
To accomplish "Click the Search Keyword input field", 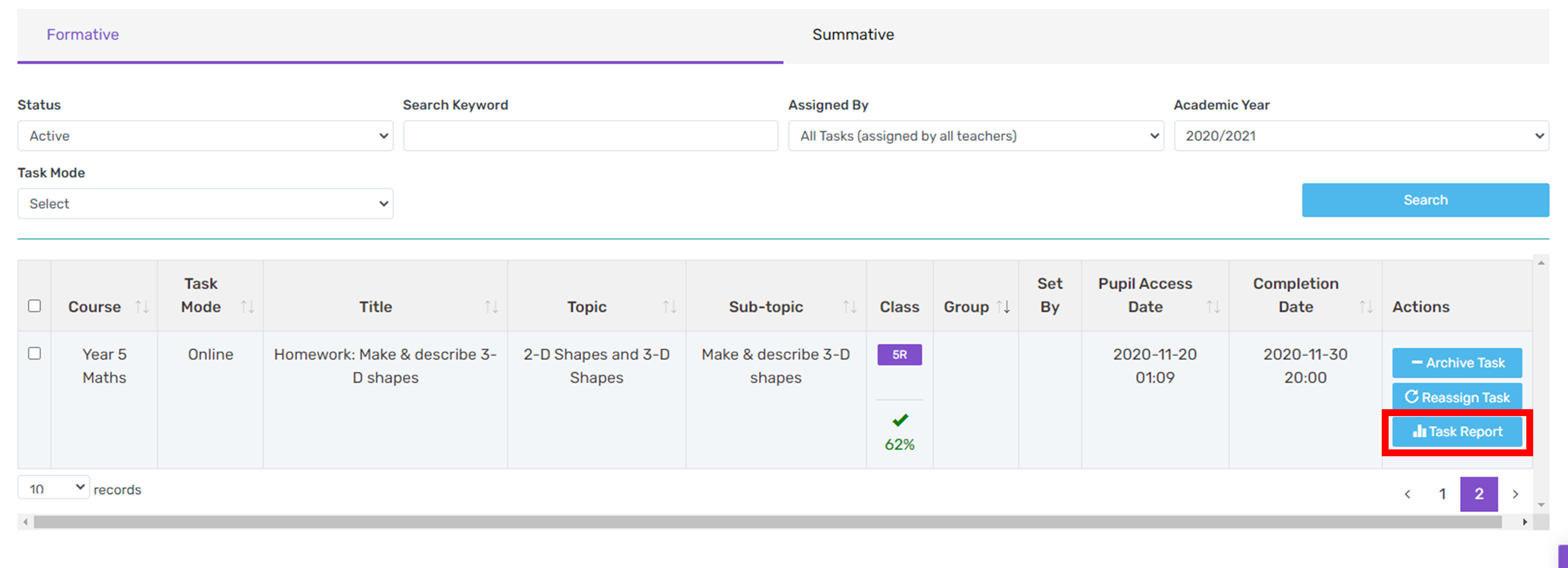I will click(591, 136).
